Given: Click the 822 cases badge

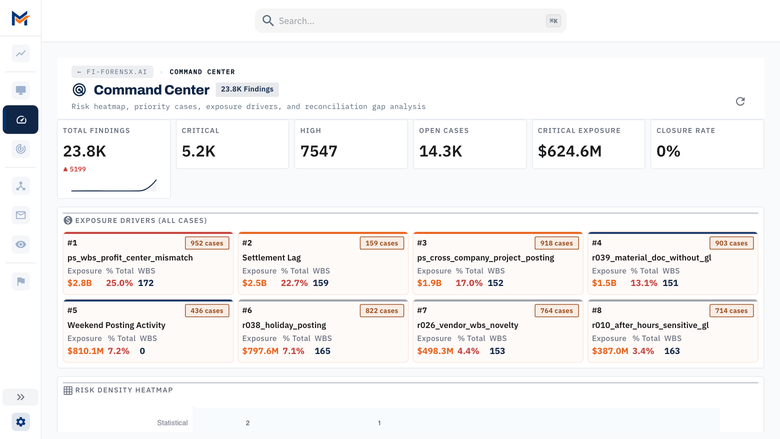Looking at the screenshot, I should [x=382, y=311].
